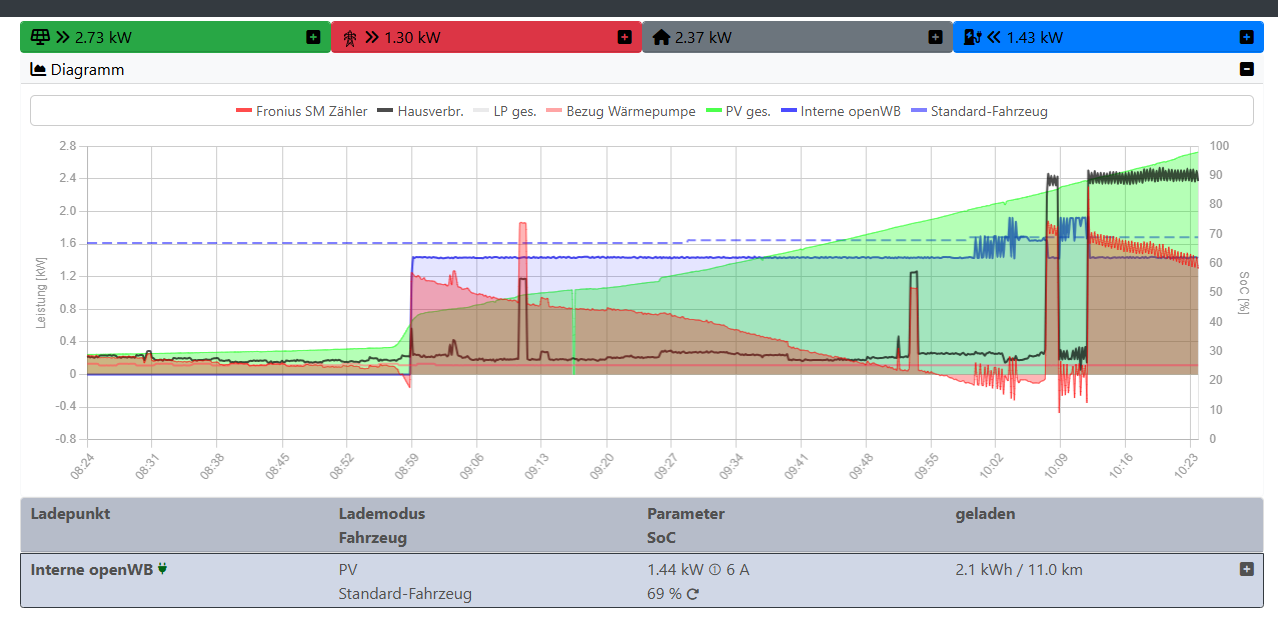The height and width of the screenshot is (626, 1278).
Task: Click the green plug icon next to Interne openWB
Action: [162, 569]
